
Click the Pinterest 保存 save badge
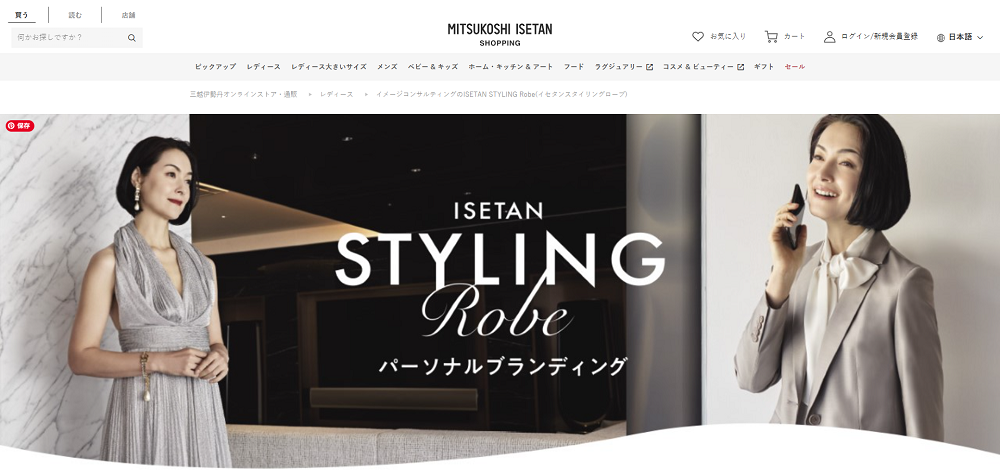tap(20, 126)
